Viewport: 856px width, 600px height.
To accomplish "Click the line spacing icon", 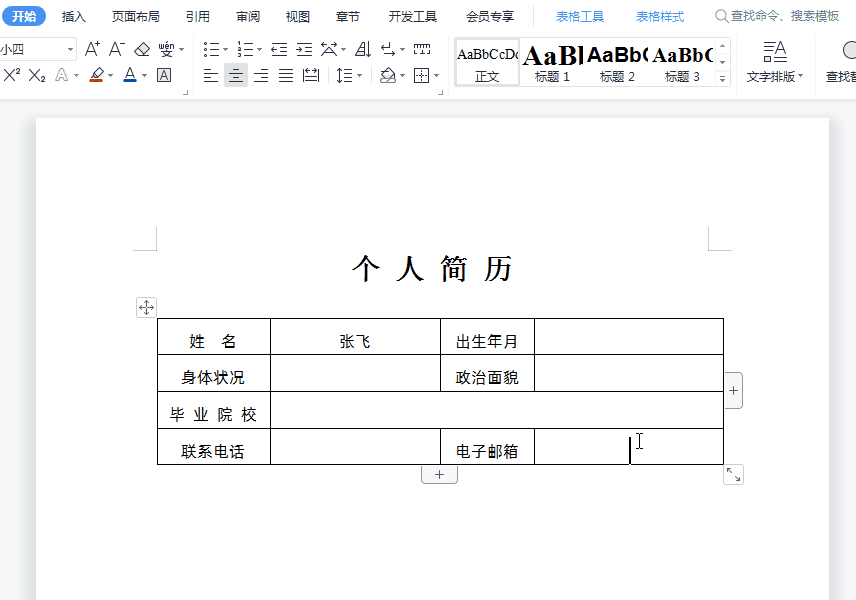I will (344, 75).
